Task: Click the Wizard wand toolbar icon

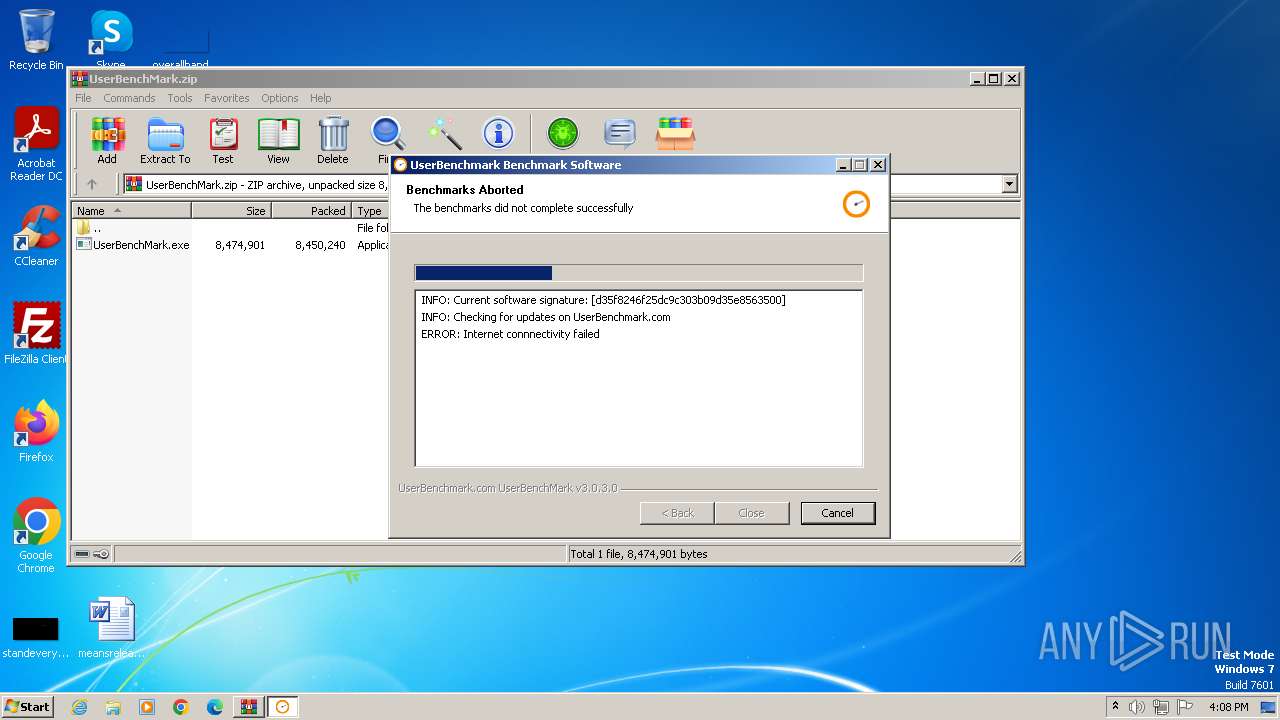Action: [x=444, y=133]
